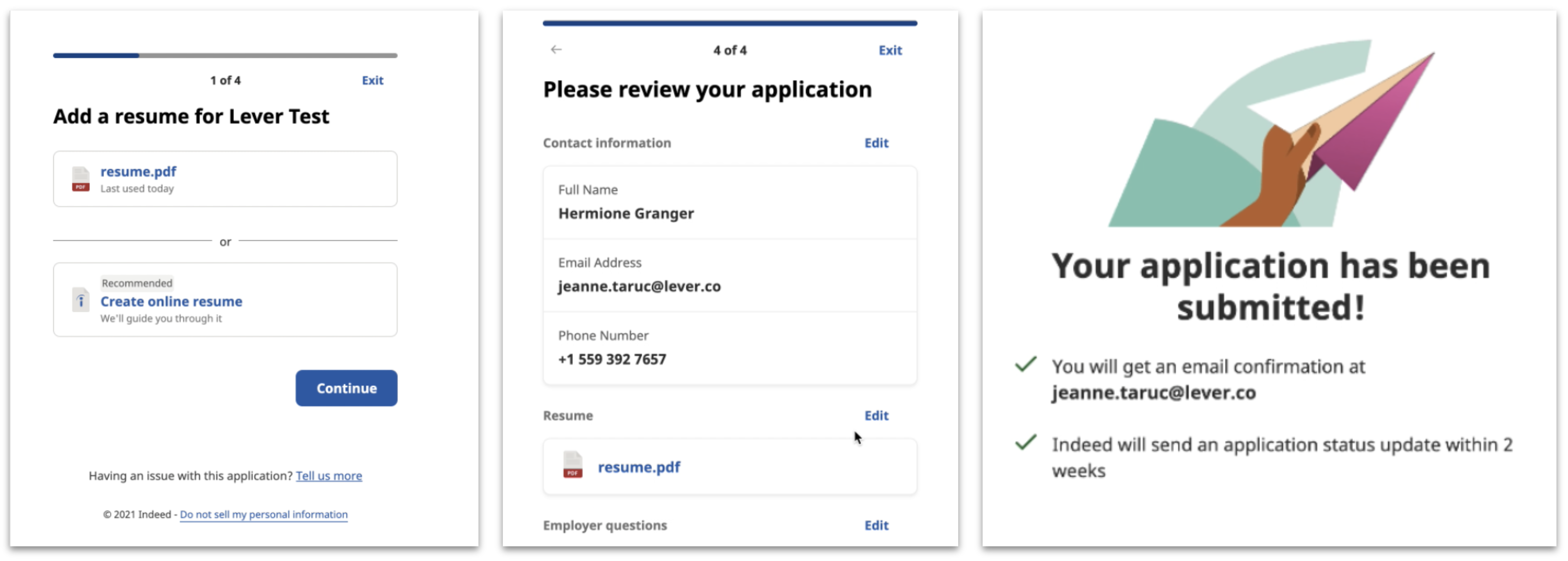Edit the Contact information section
1568x561 pixels.
tap(876, 143)
